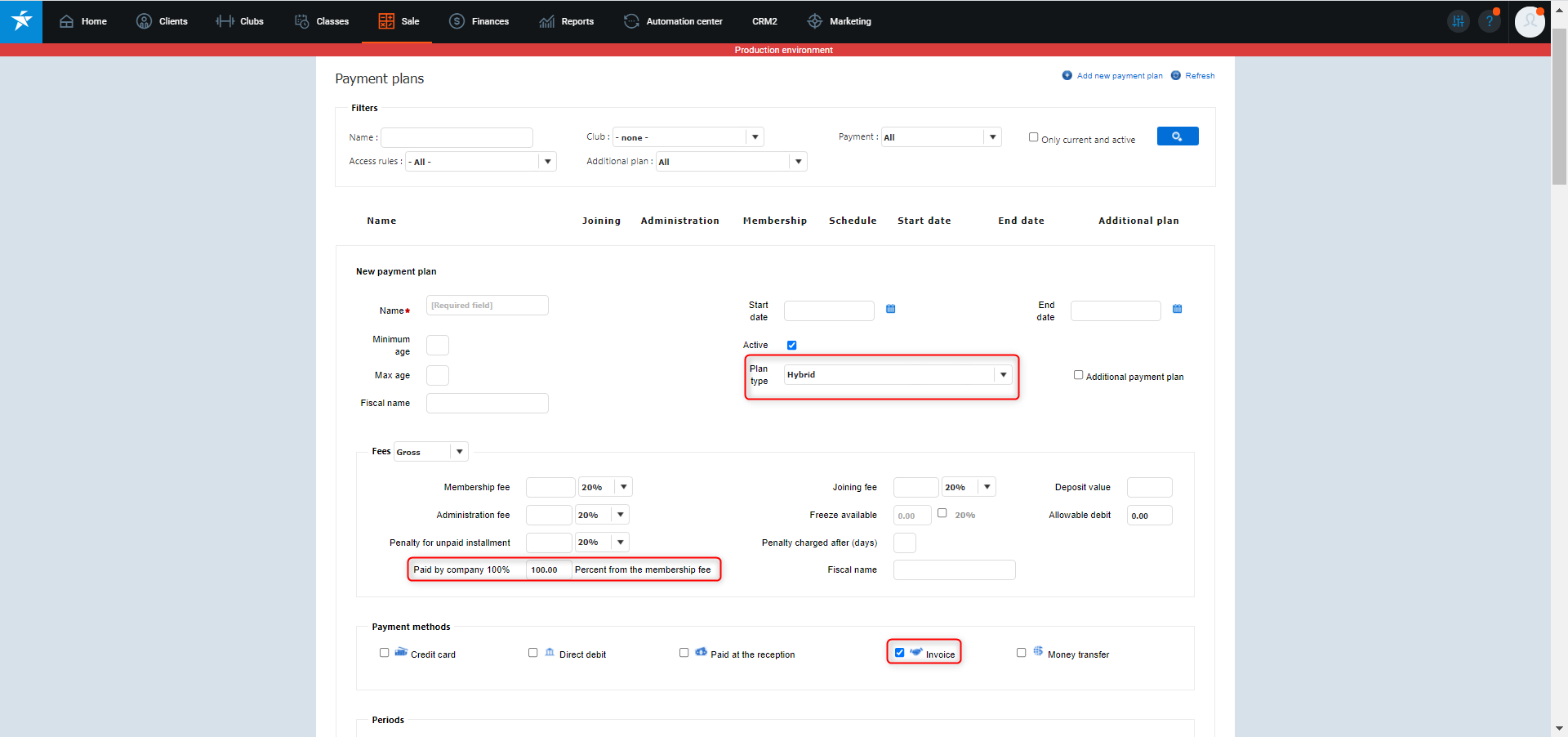The width and height of the screenshot is (1568, 737).
Task: Expand the Fees Gross dropdown
Action: click(x=459, y=452)
